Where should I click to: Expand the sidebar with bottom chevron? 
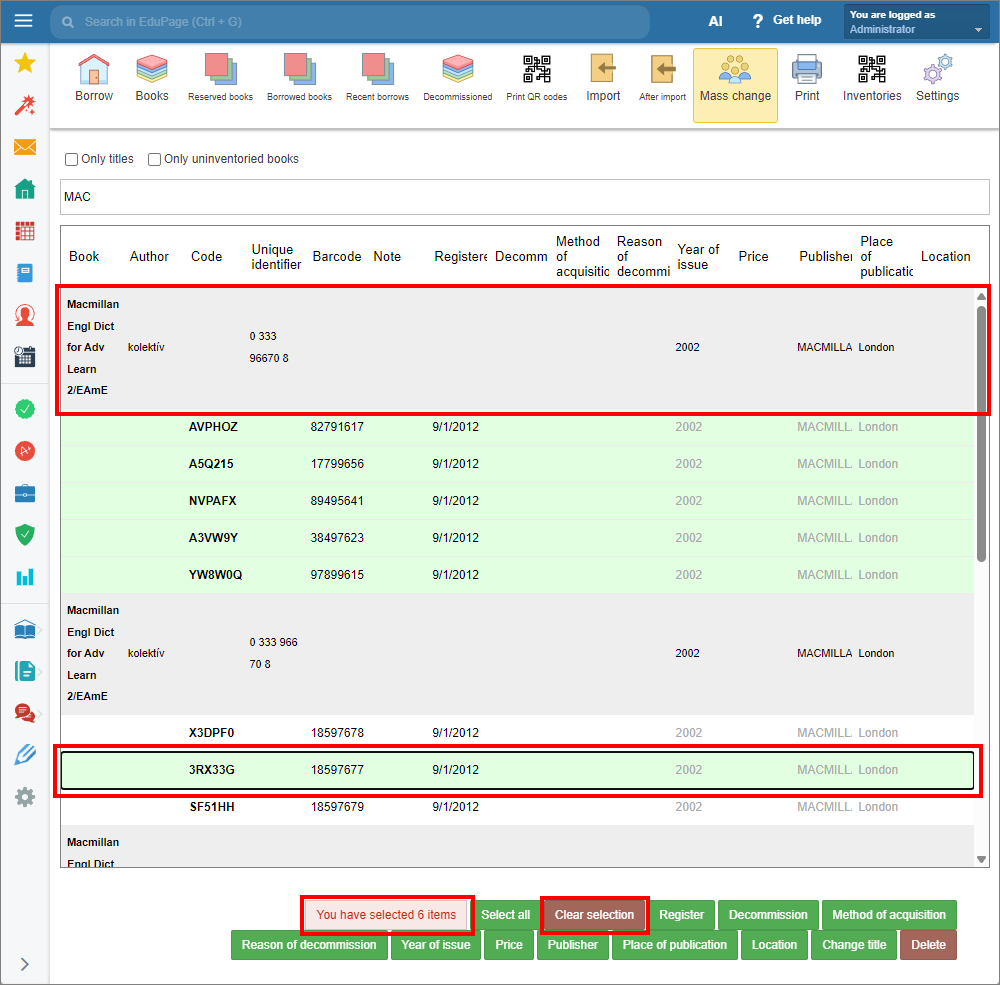click(25, 964)
